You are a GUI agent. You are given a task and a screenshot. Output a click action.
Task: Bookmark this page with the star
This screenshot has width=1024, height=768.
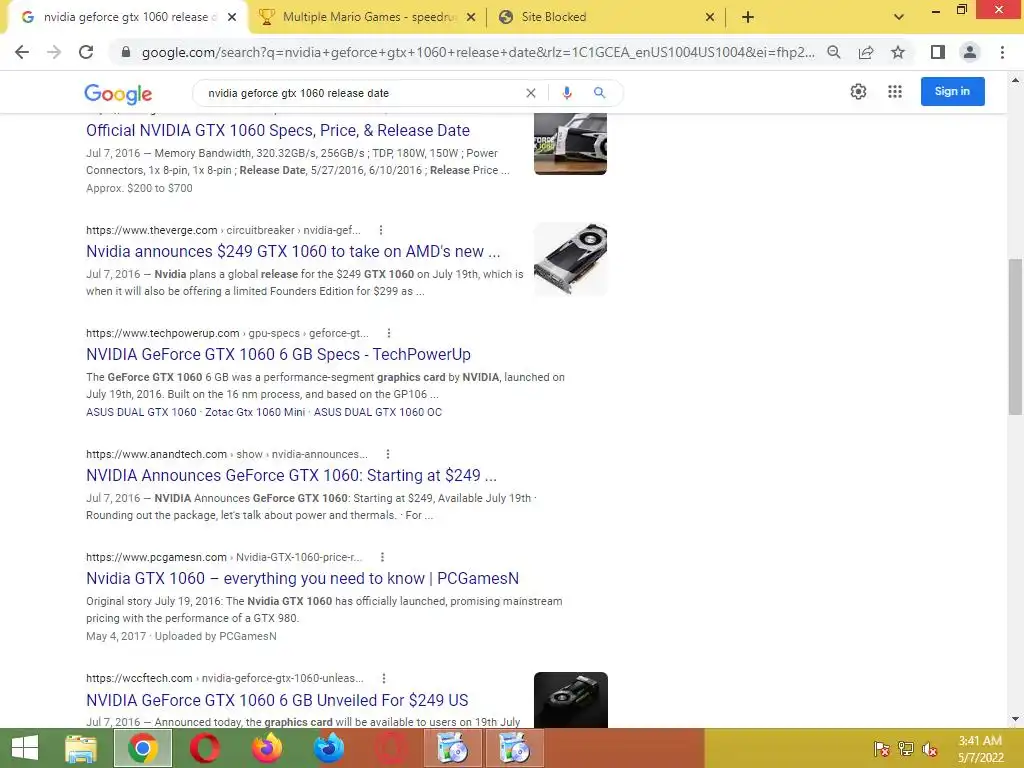pyautogui.click(x=898, y=52)
